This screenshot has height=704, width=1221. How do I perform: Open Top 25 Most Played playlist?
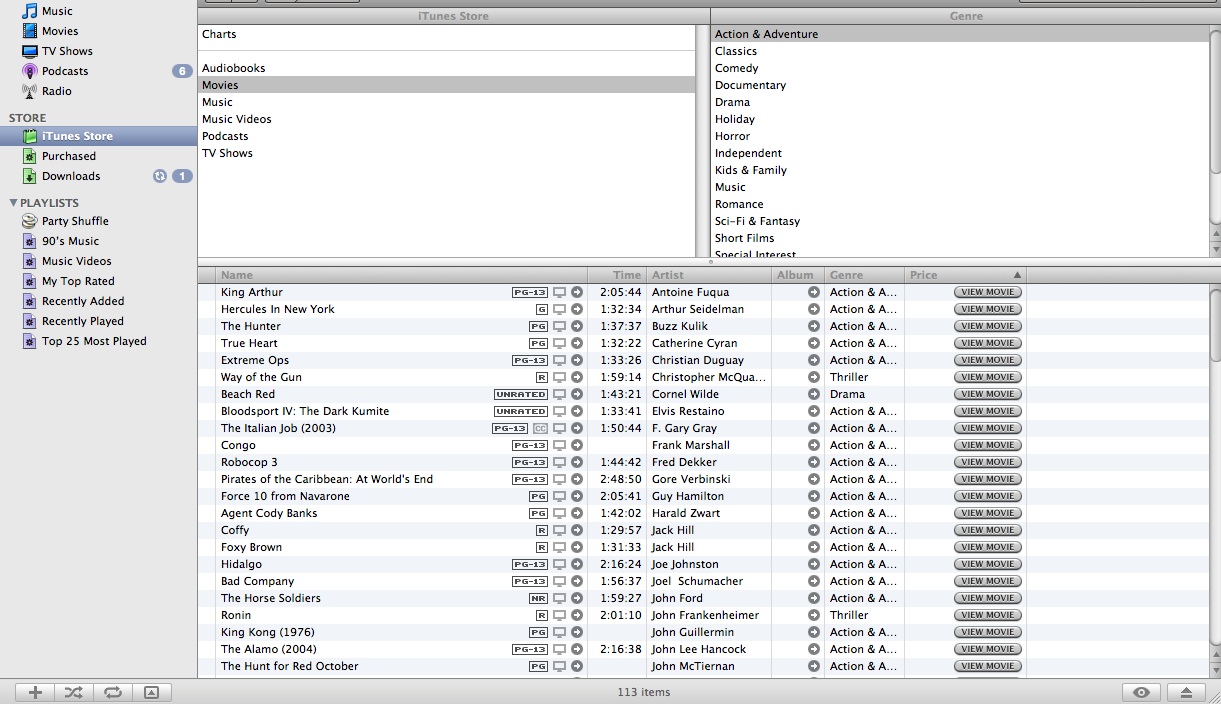(94, 341)
